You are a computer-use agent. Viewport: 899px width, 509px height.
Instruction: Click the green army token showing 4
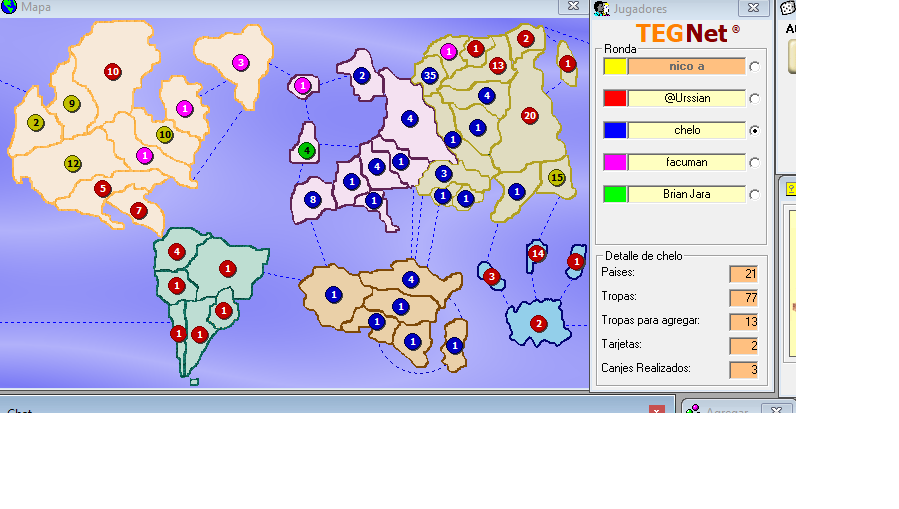[x=307, y=151]
